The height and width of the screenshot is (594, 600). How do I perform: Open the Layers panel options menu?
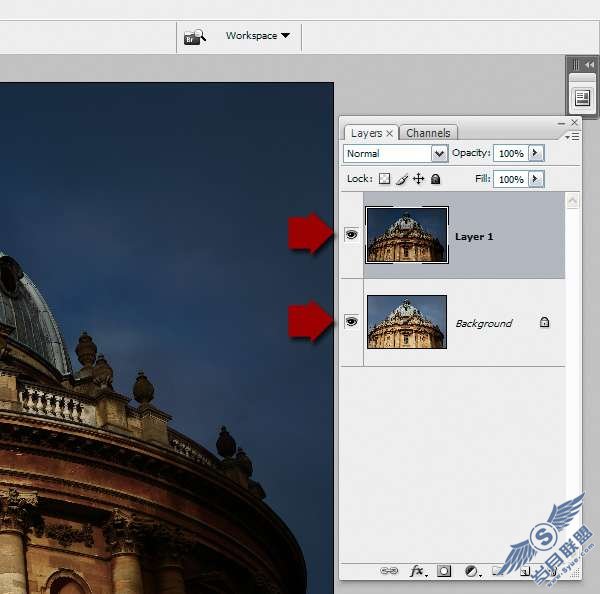(572, 137)
